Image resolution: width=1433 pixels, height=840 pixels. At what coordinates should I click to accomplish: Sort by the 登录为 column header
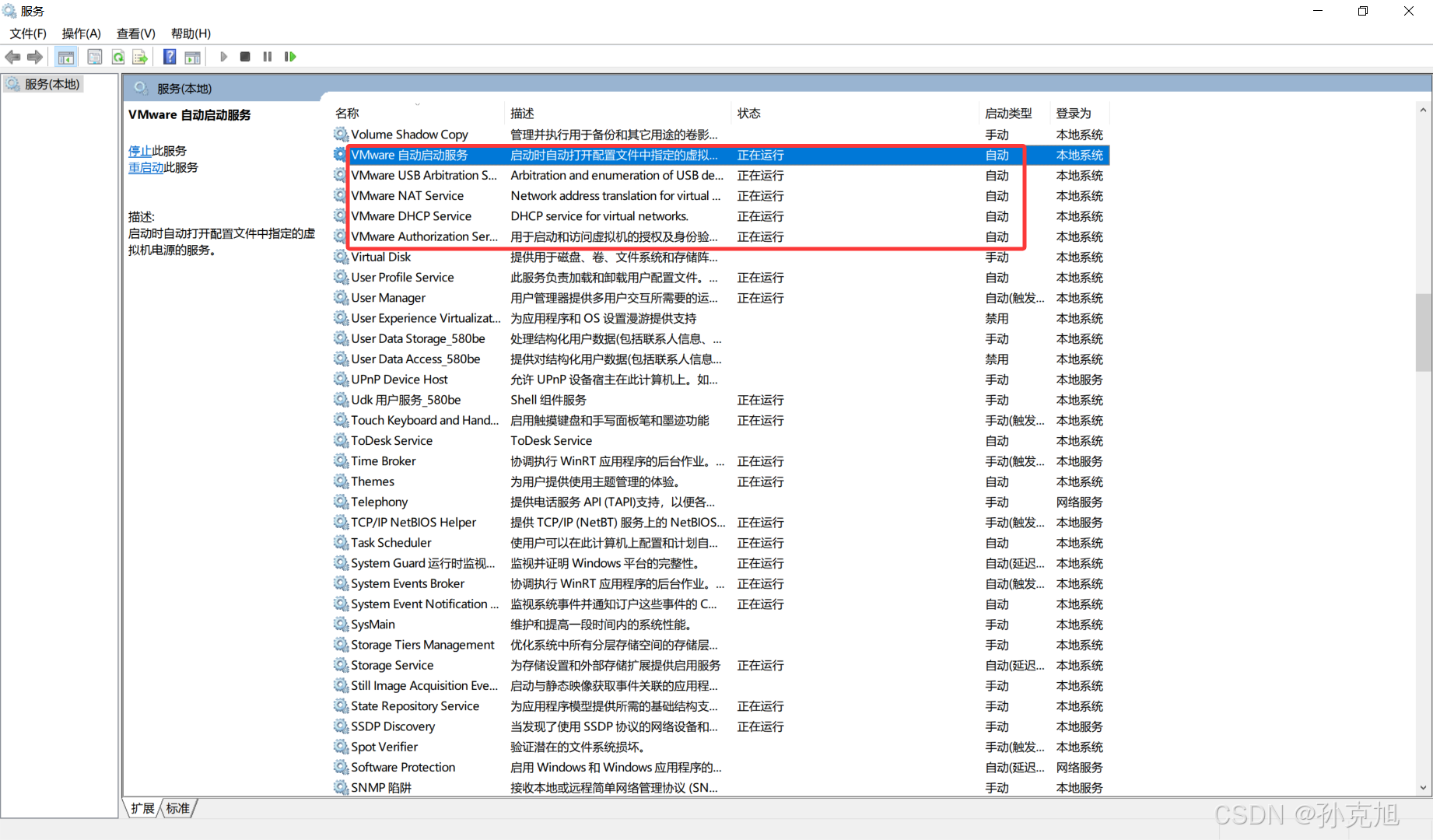pos(1079,114)
